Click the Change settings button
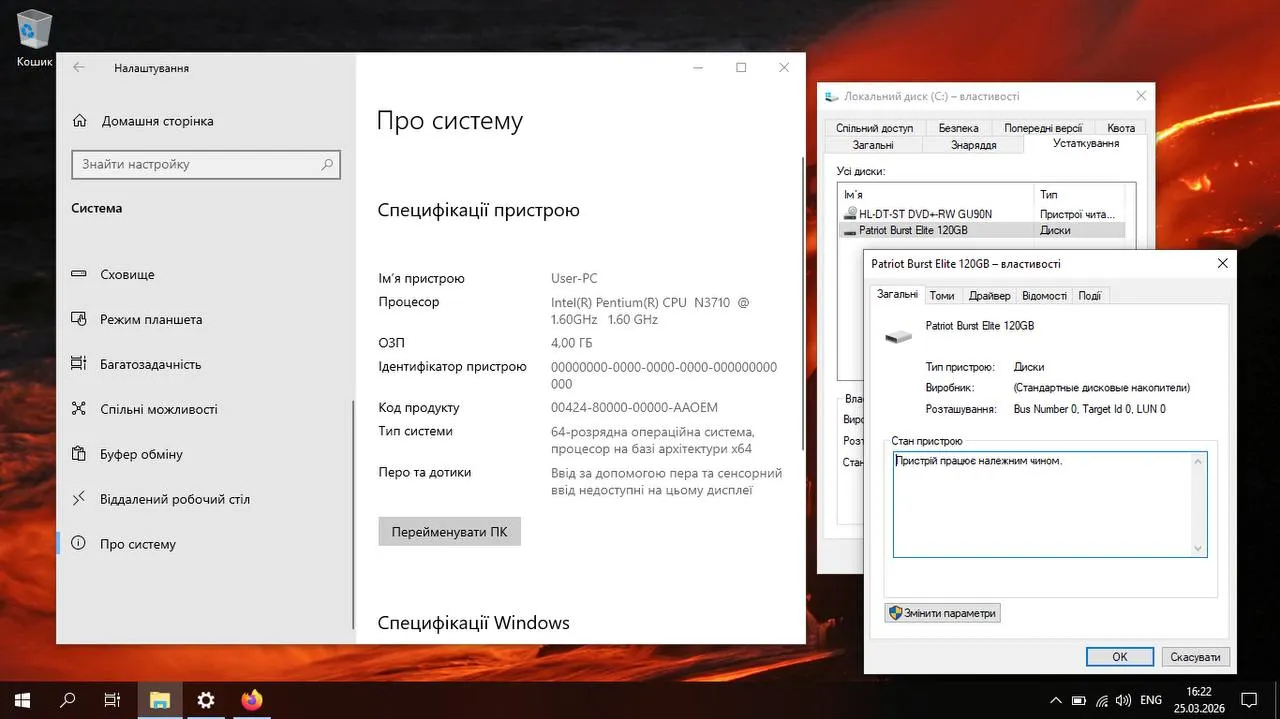 tap(942, 613)
